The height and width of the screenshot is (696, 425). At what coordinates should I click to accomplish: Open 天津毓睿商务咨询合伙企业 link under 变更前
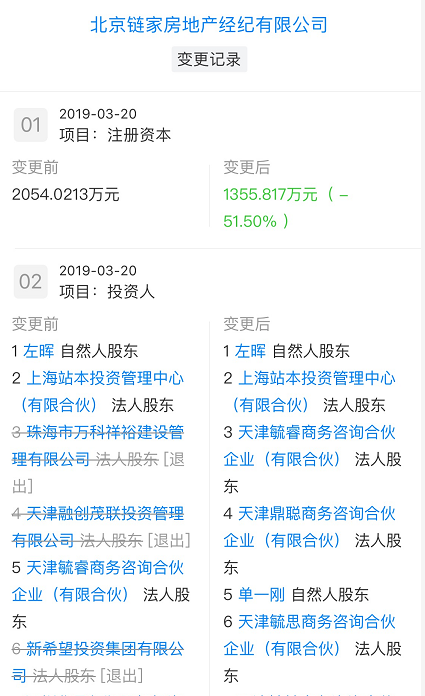[98, 581]
